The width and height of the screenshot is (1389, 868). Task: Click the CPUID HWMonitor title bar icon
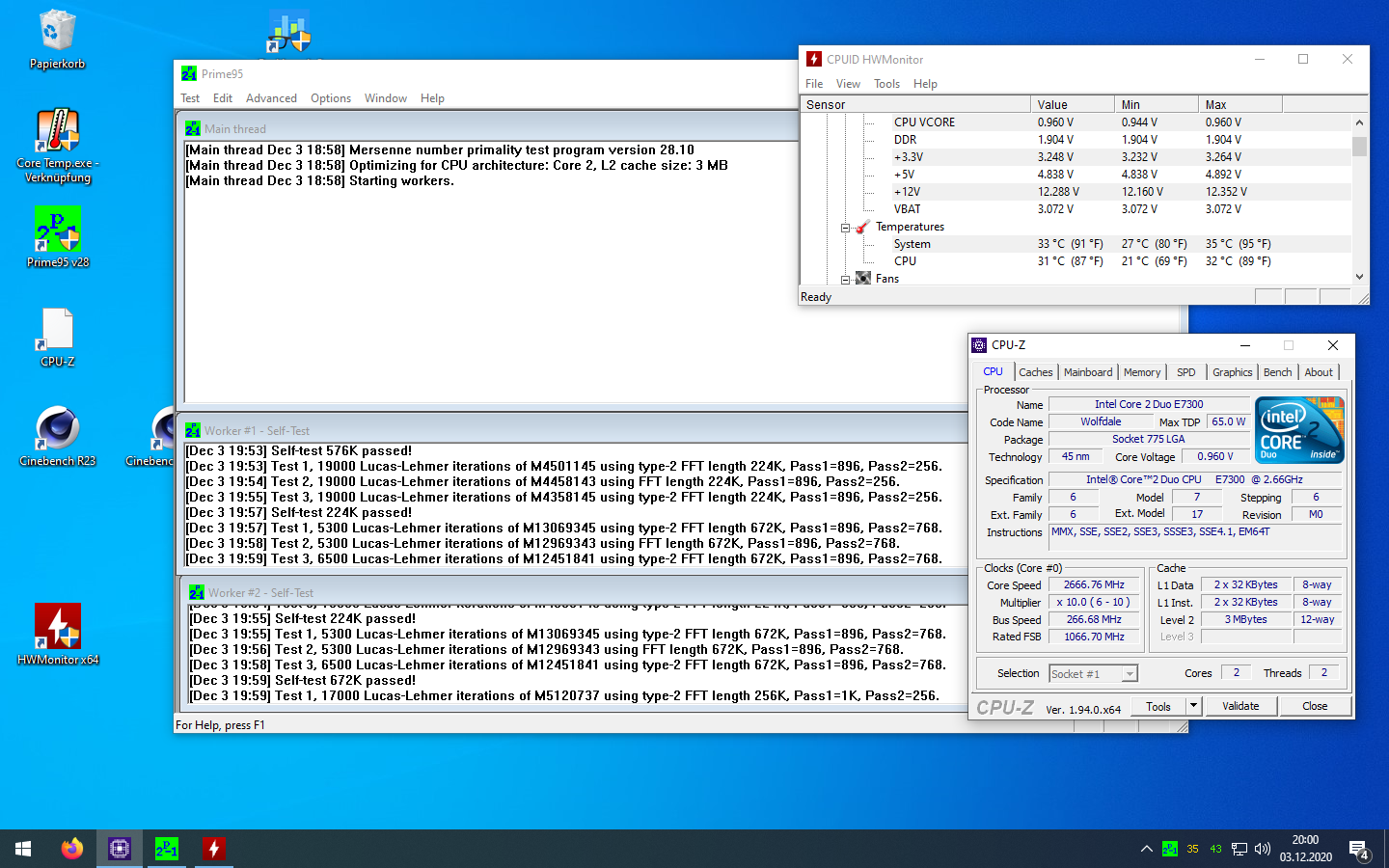point(814,59)
